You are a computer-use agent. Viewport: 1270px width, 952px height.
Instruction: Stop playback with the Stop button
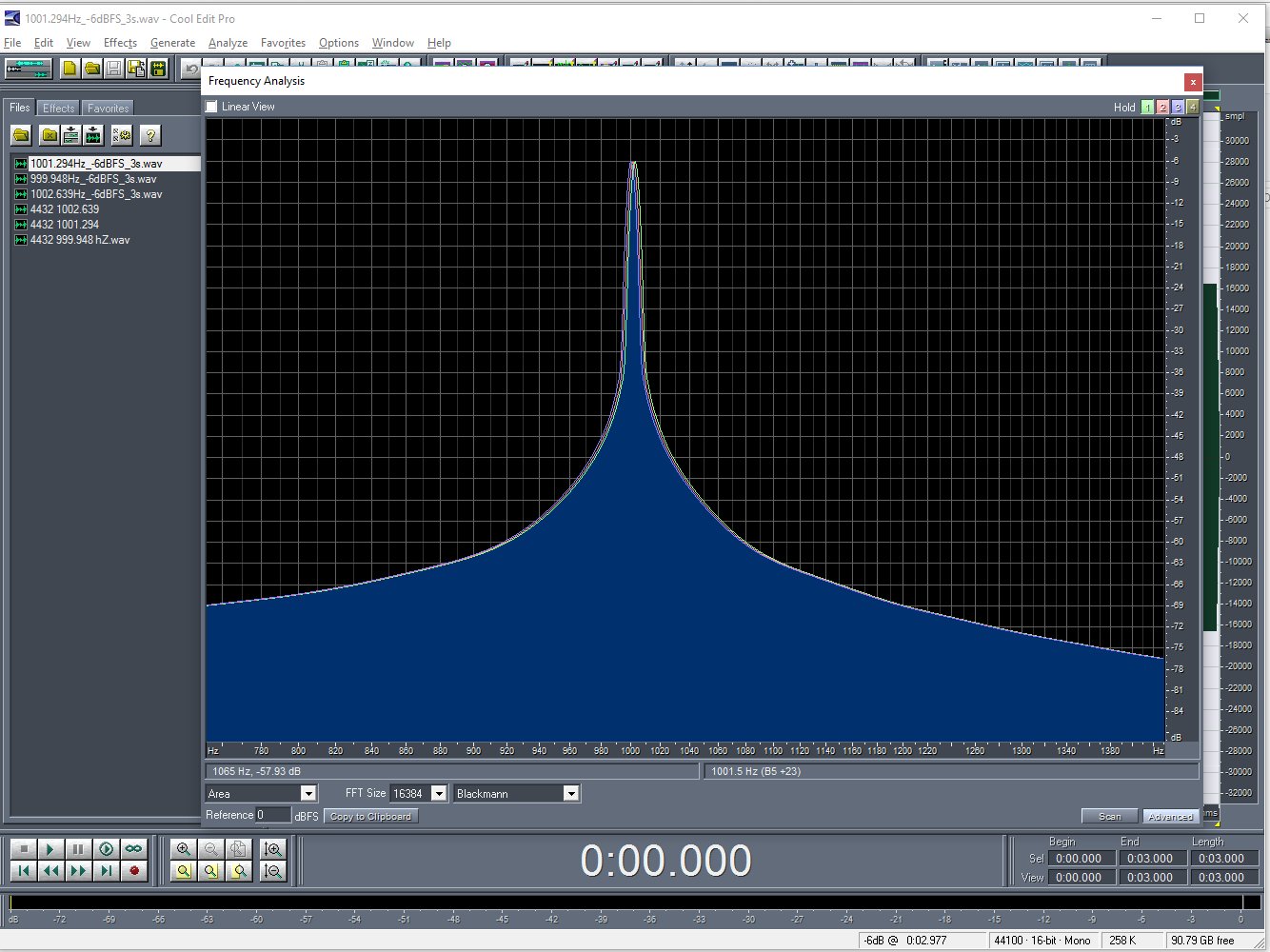click(x=24, y=848)
